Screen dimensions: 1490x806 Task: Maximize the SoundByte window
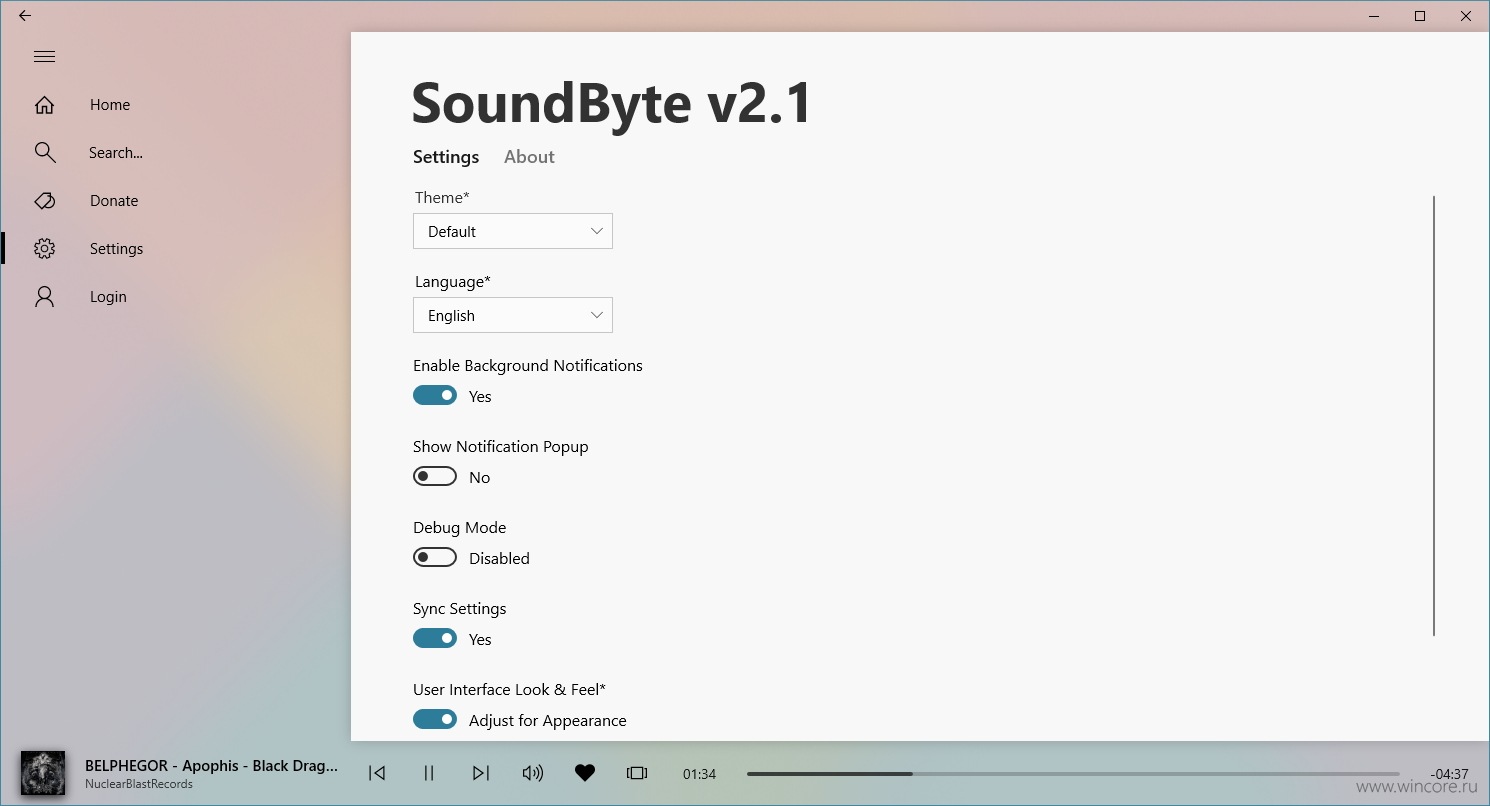pyautogui.click(x=1420, y=16)
